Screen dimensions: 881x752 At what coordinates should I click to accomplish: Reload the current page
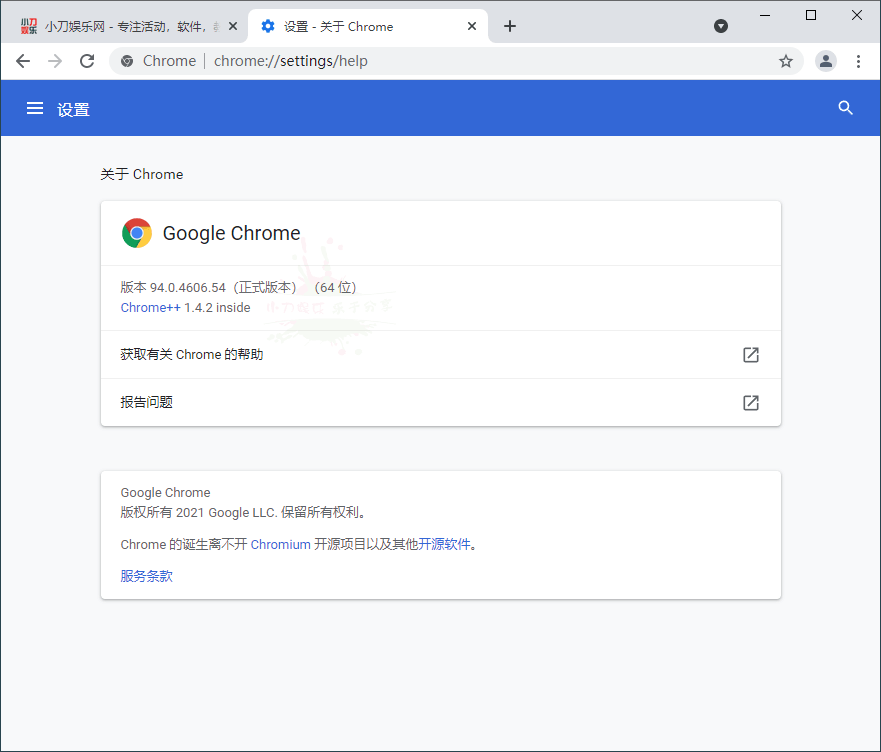[x=87, y=61]
